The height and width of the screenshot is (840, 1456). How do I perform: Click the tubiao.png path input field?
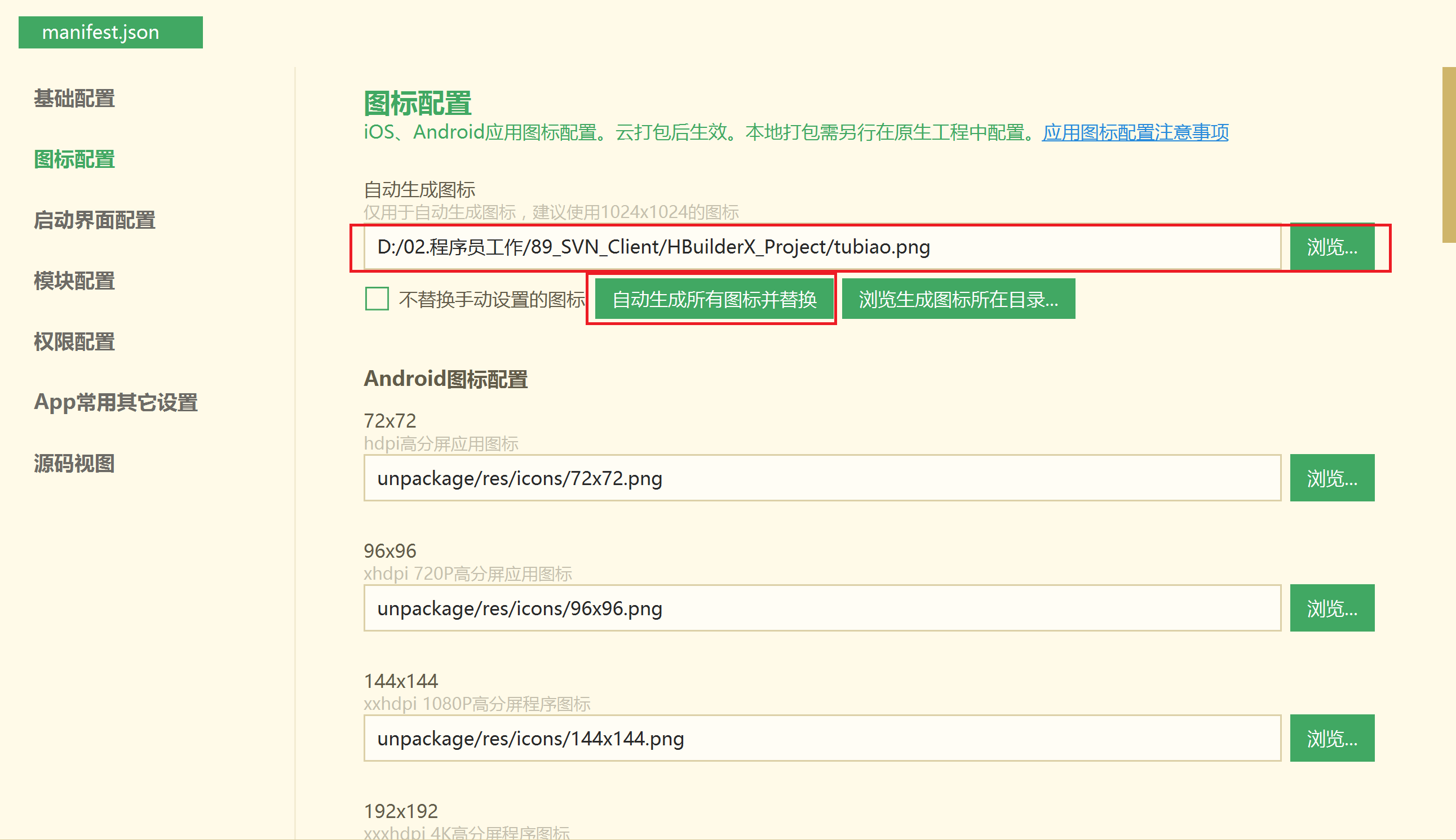(822, 247)
